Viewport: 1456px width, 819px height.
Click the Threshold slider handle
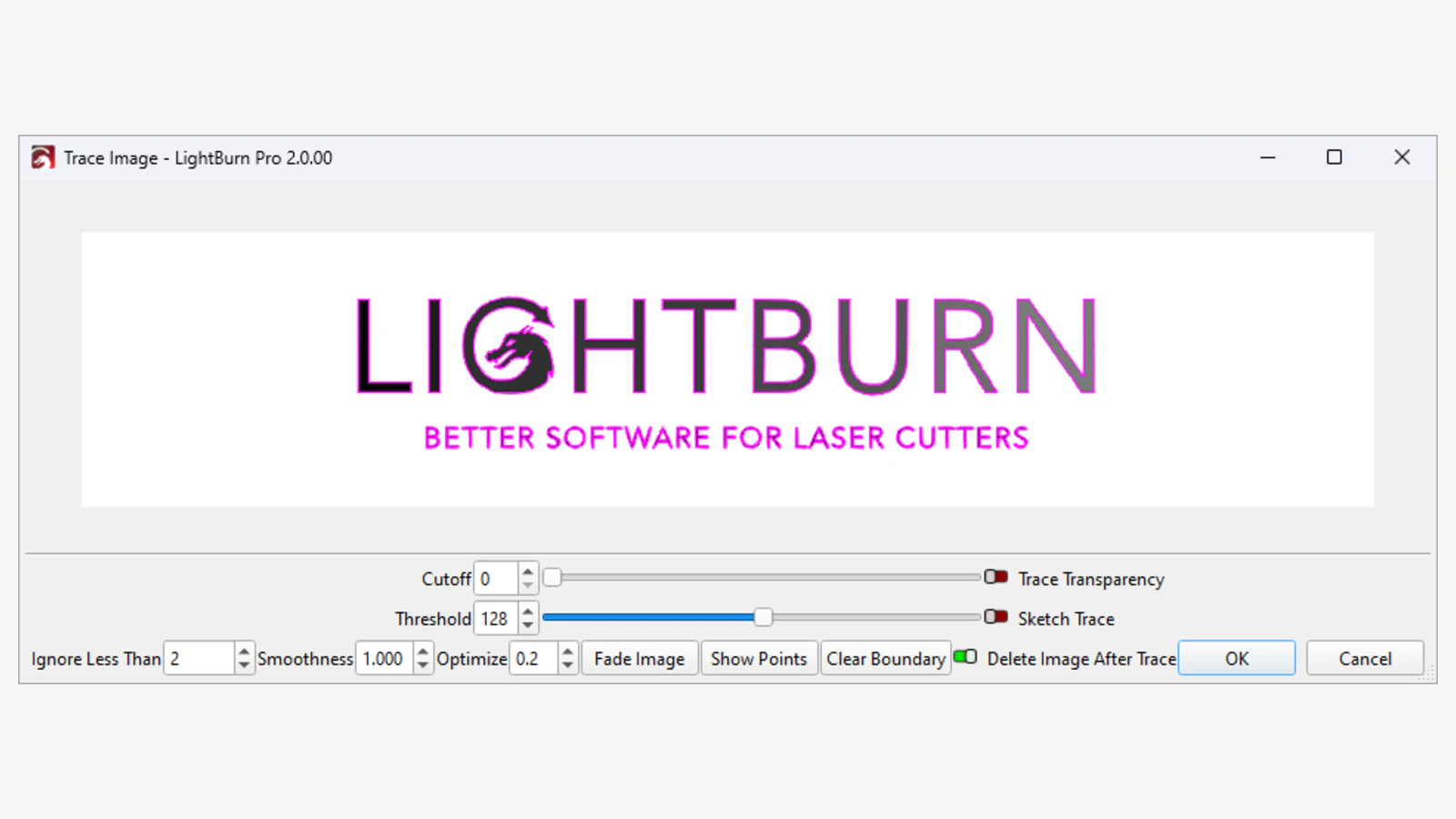coord(763,618)
